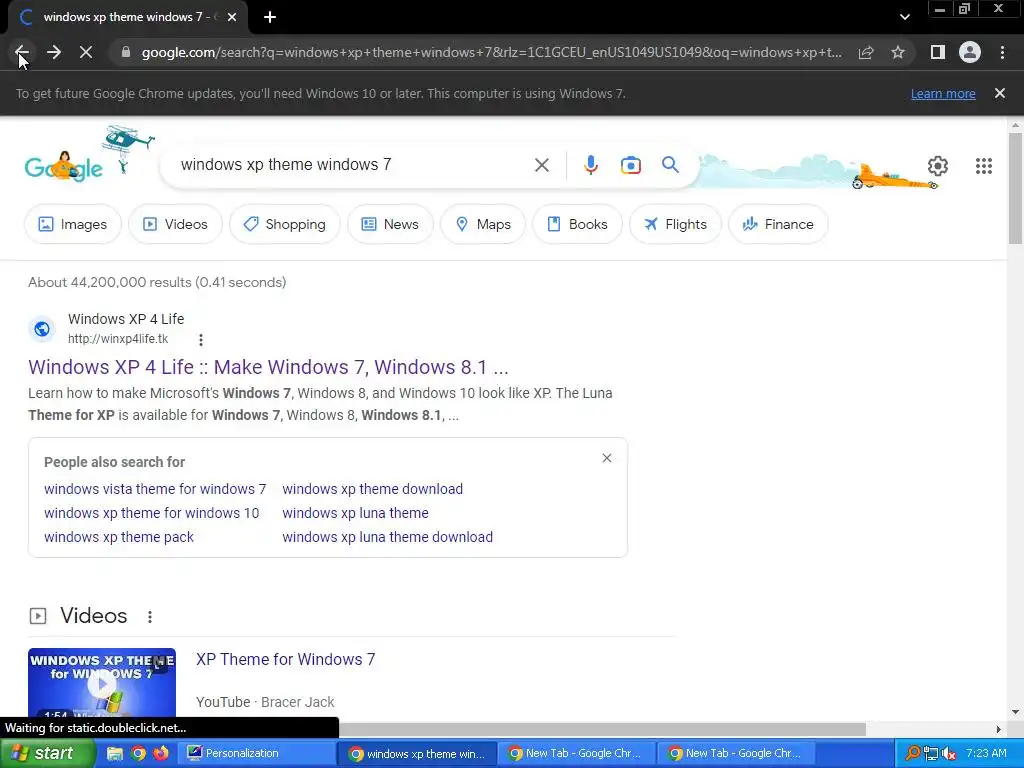Switch to Finance results tab
The image size is (1024, 768).
[x=778, y=224]
